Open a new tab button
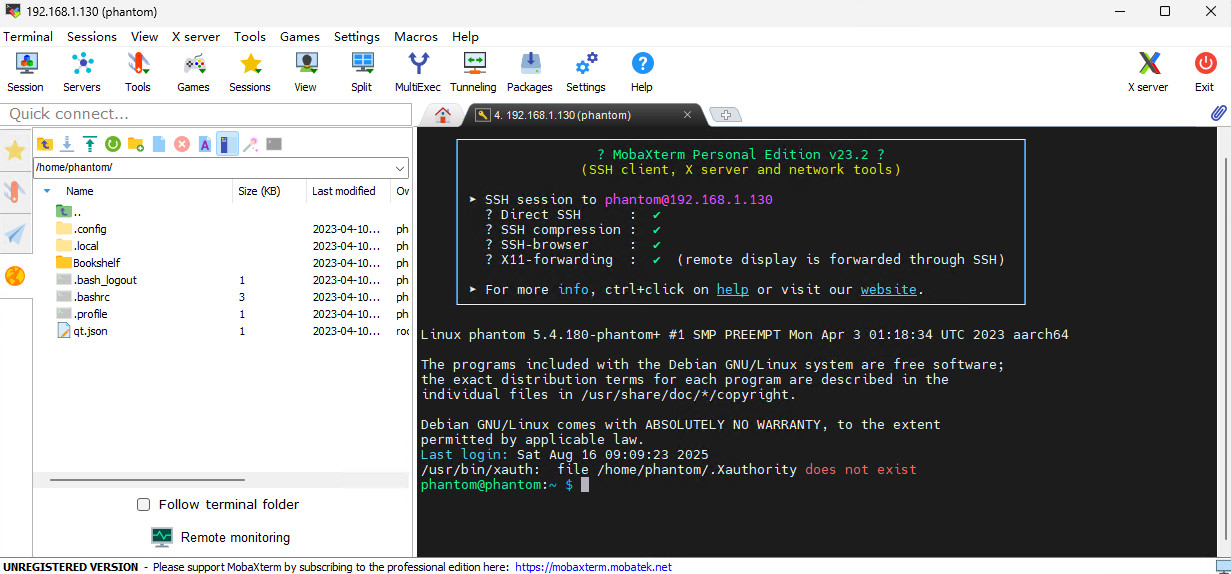This screenshot has height=574, width=1231. tap(726, 115)
